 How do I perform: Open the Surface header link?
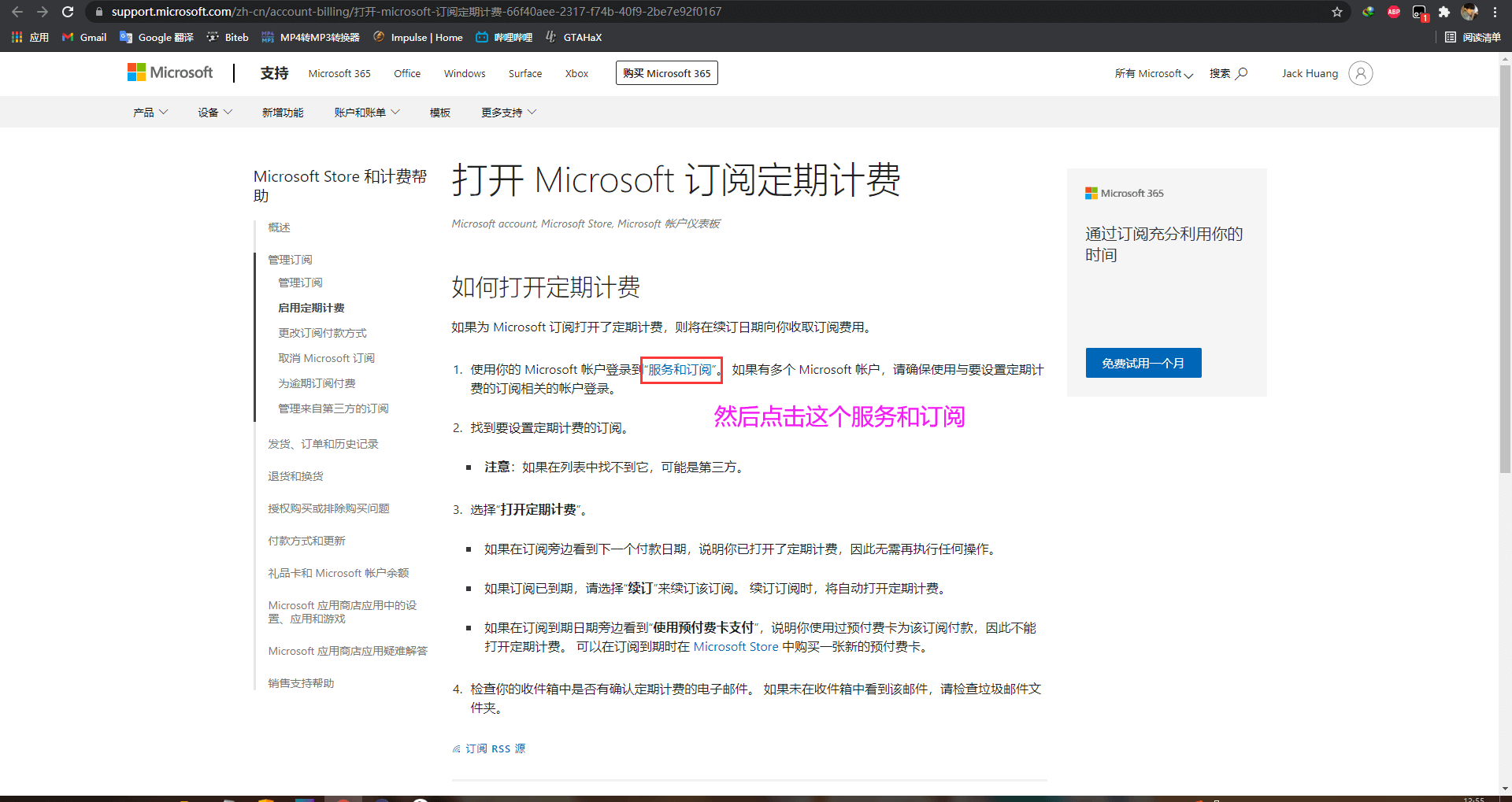click(525, 73)
